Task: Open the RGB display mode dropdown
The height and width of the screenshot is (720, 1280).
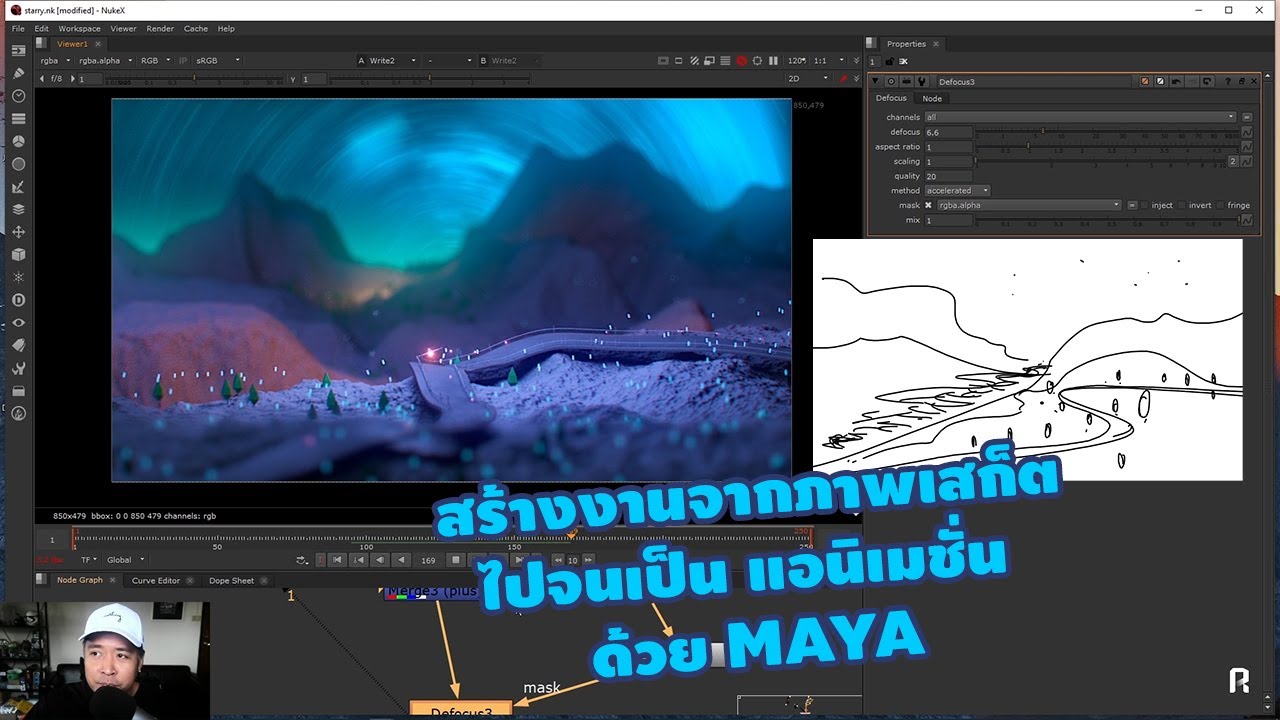Action: pos(155,61)
